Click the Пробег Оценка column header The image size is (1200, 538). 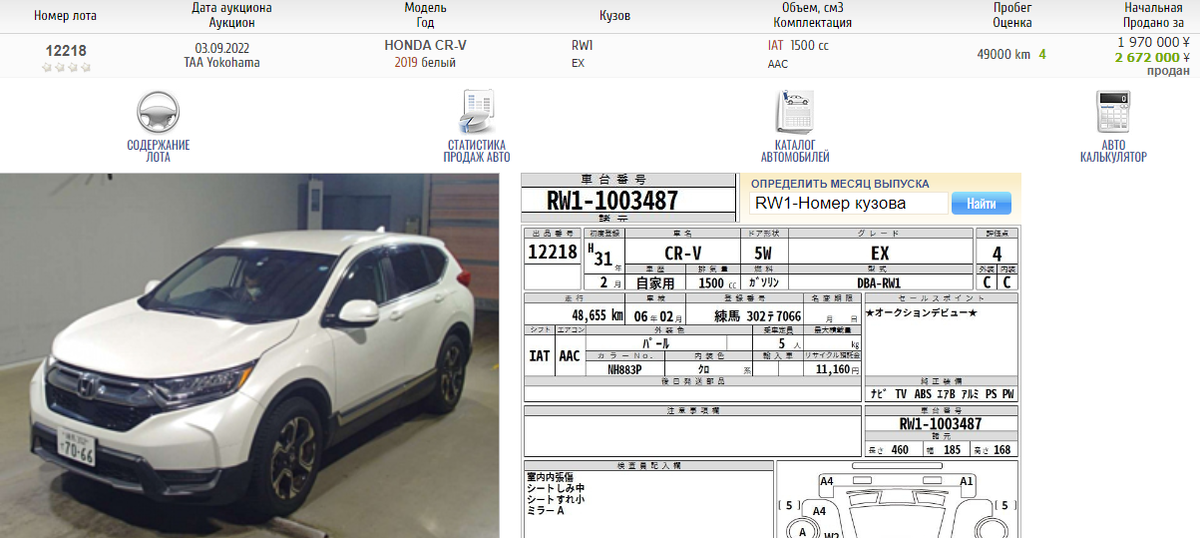[1012, 15]
